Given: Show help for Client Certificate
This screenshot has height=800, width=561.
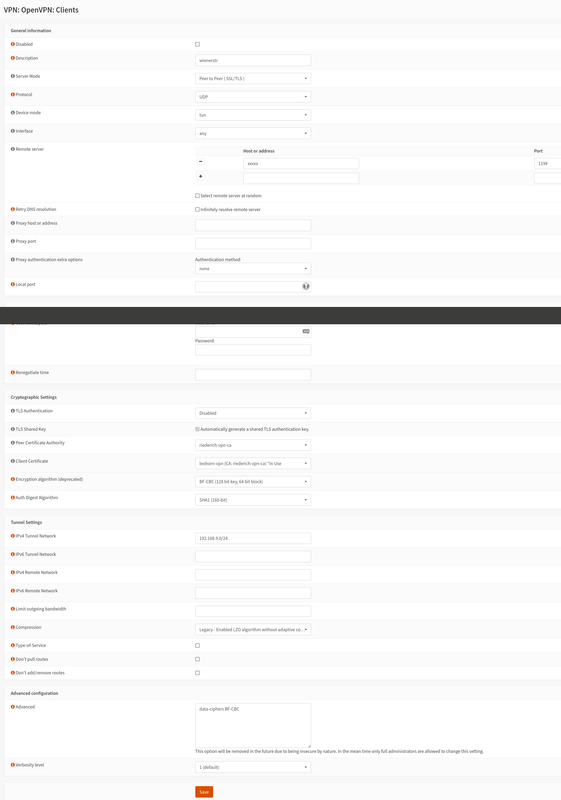Looking at the screenshot, I should [x=13, y=461].
